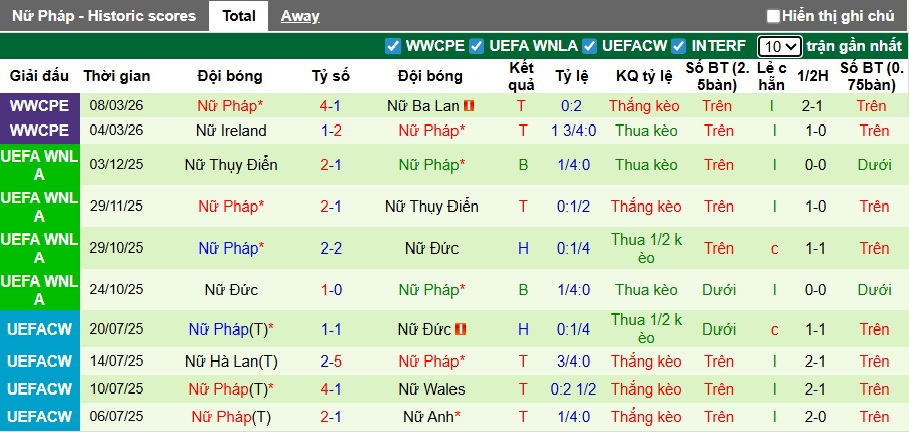Click the purple WWCPE league cell for 08/03/26
Viewport: 909px width, 432px height.
coord(40,105)
